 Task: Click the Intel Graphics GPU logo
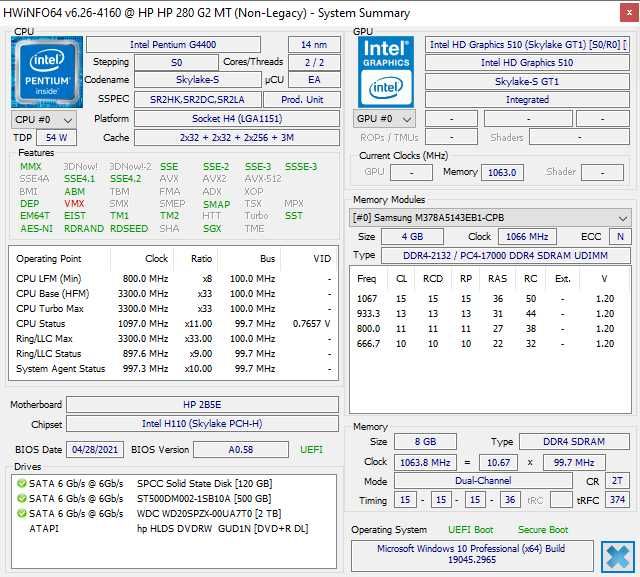[386, 72]
